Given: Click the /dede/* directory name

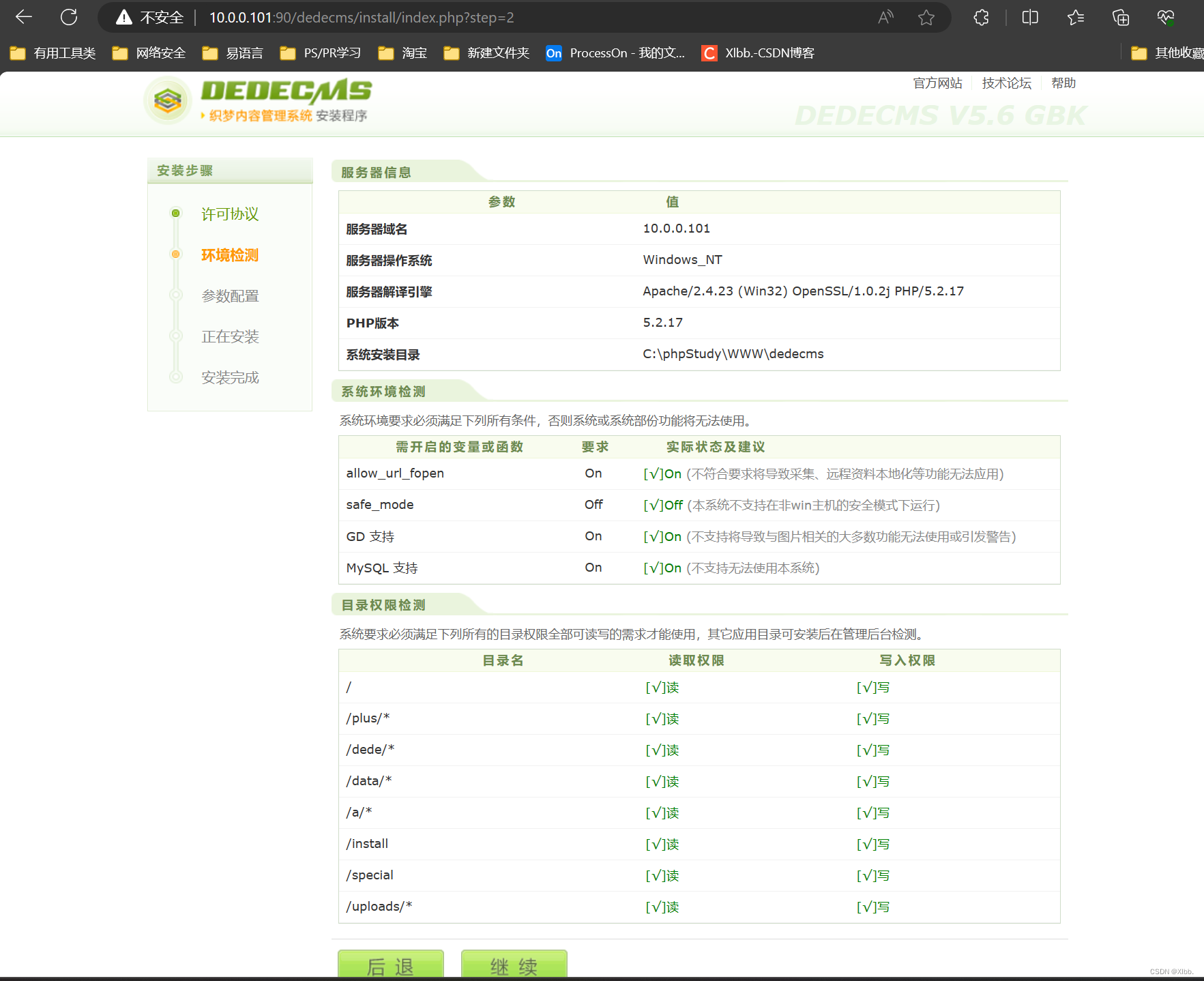Looking at the screenshot, I should tap(370, 750).
